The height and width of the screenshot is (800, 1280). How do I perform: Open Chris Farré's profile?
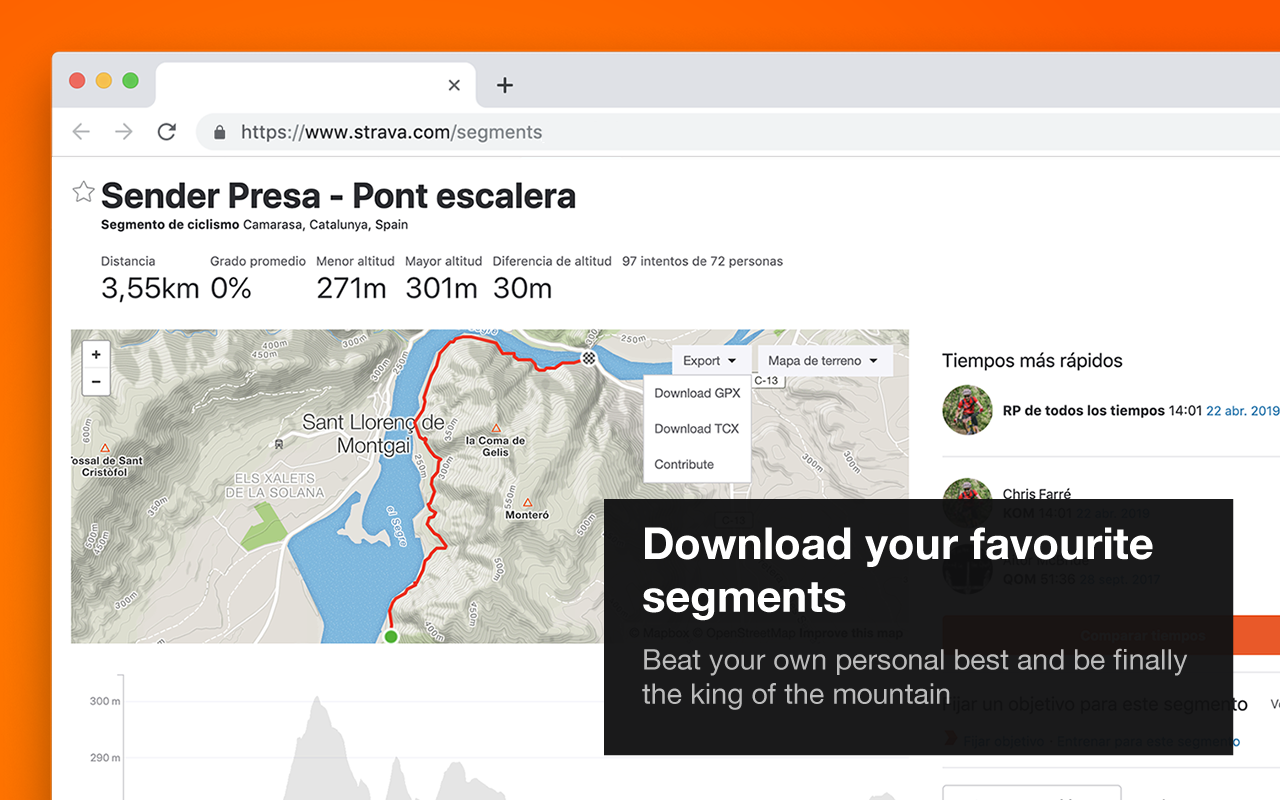[1037, 494]
